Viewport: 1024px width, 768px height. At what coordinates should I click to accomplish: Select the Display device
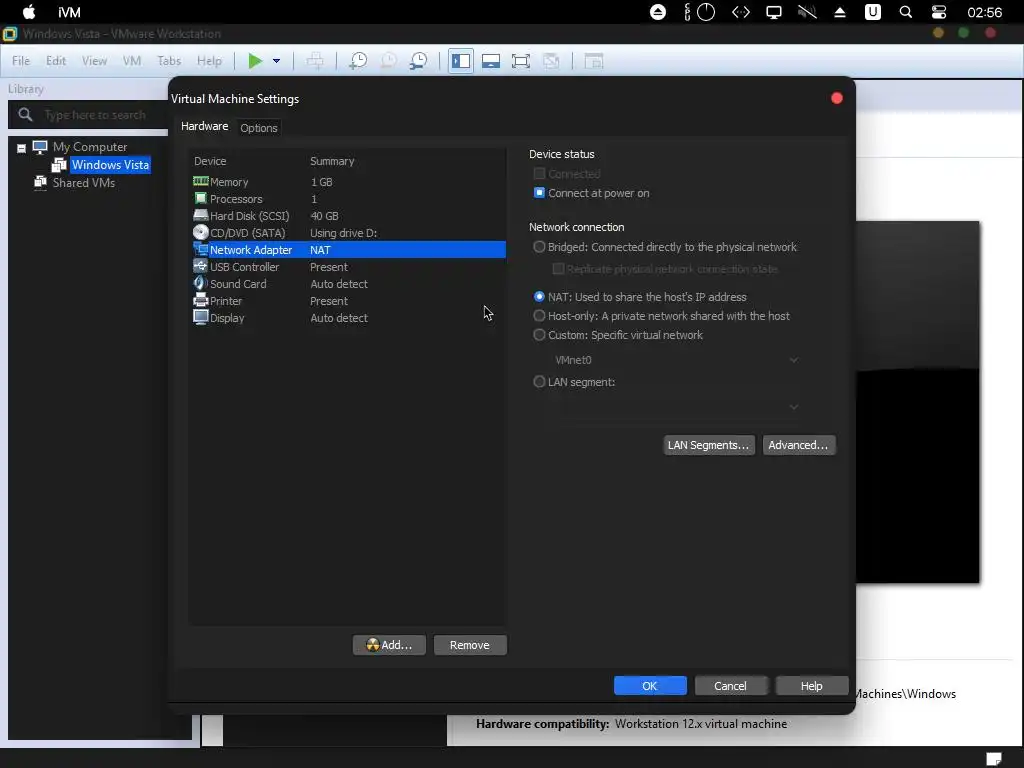(x=349, y=317)
